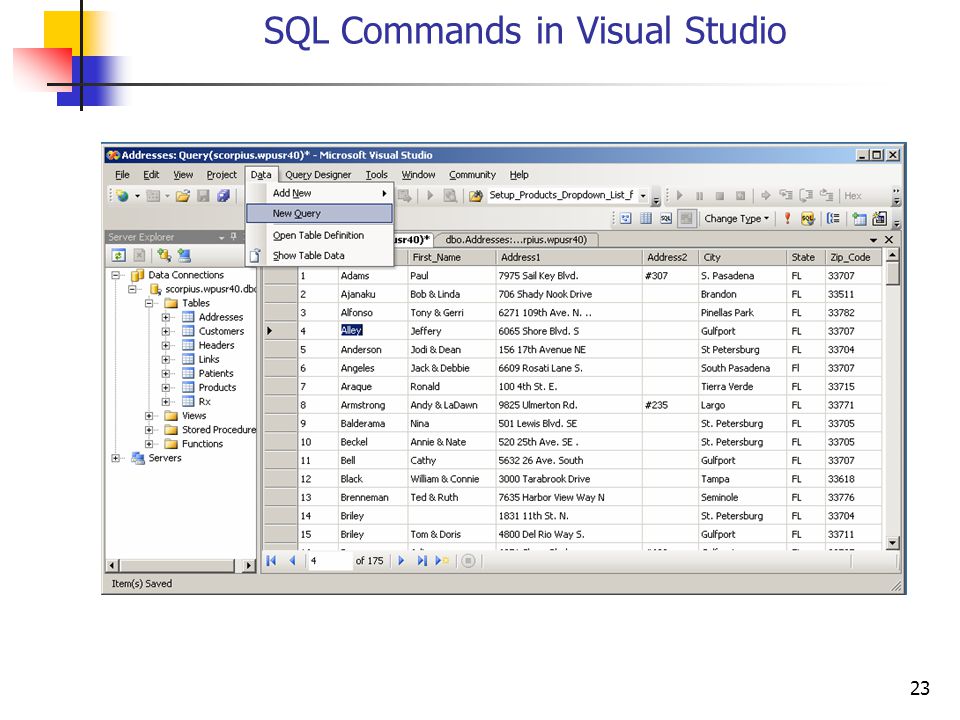
Task: Go to the previous record
Action: point(292,560)
